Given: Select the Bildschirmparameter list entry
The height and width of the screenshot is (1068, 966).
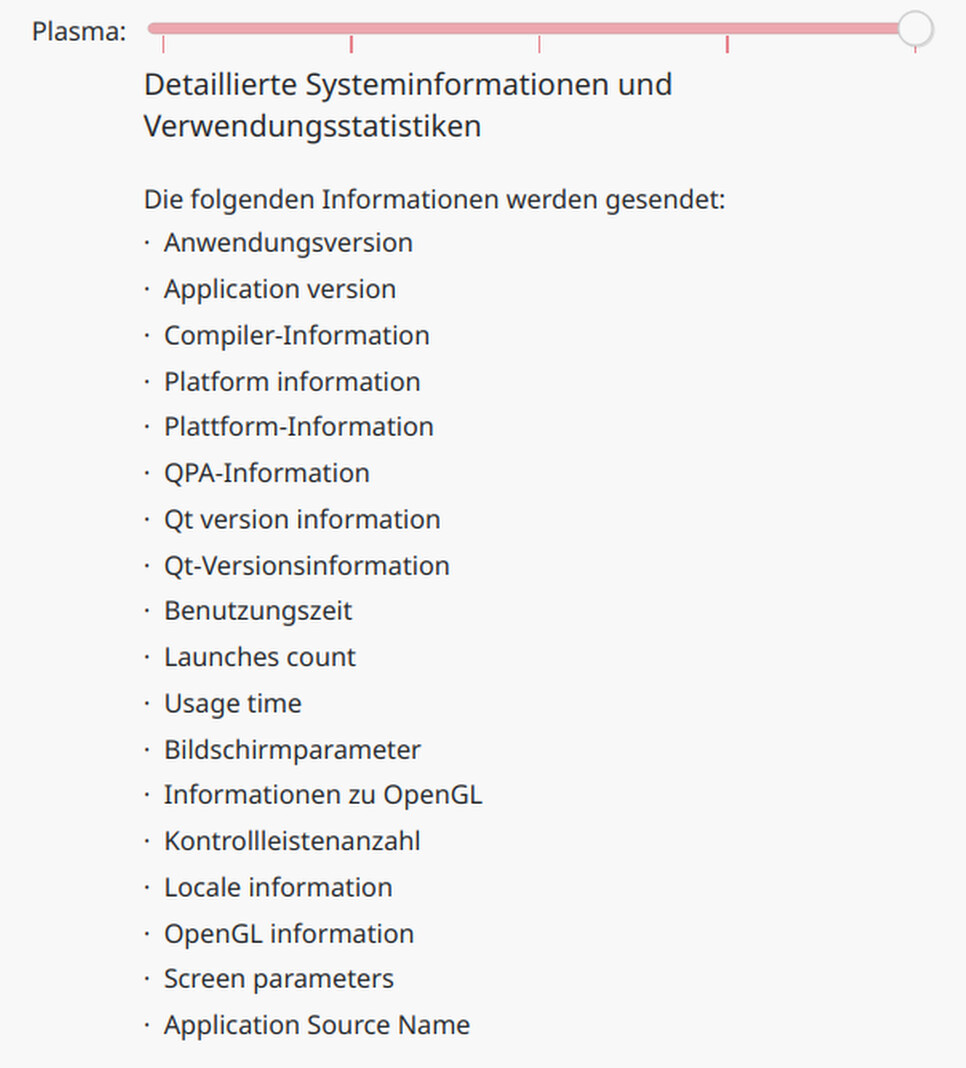Looking at the screenshot, I should [292, 750].
